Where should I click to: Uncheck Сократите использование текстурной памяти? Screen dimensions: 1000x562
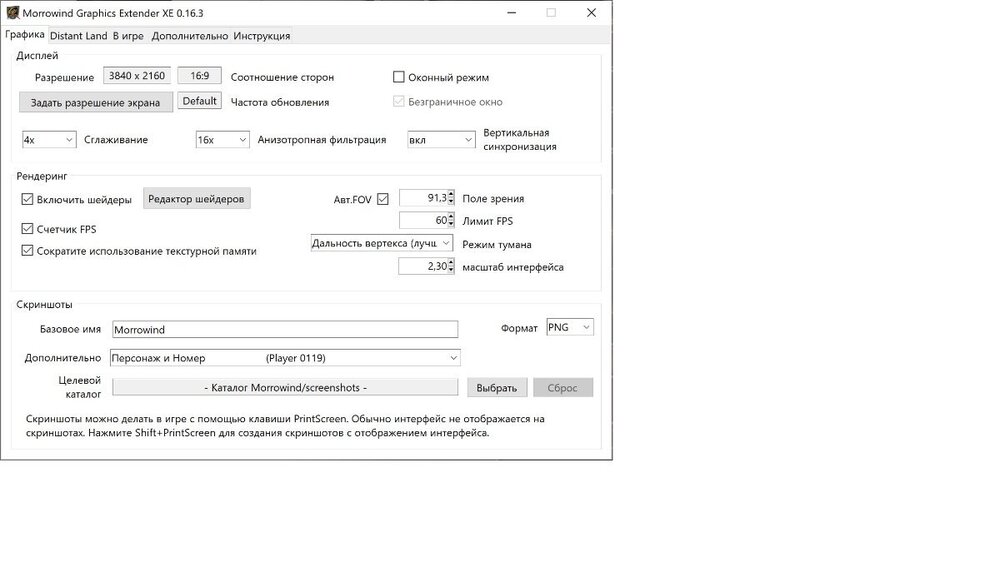click(x=28, y=251)
